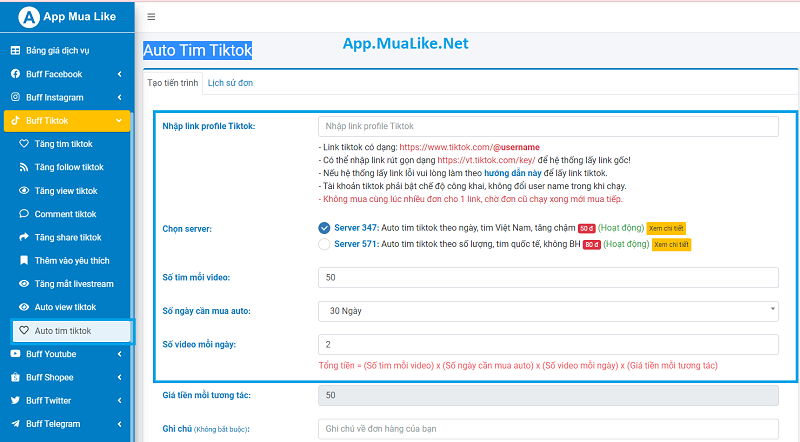Click the Chọn server label
This screenshot has width=800, height=442.
pos(187,229)
